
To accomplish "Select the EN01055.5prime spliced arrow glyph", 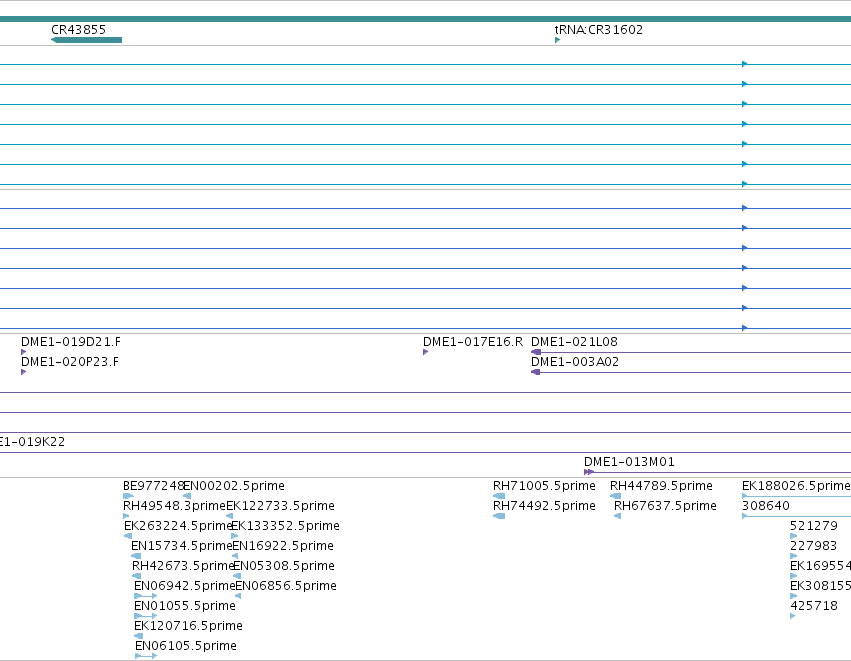I will (145, 616).
